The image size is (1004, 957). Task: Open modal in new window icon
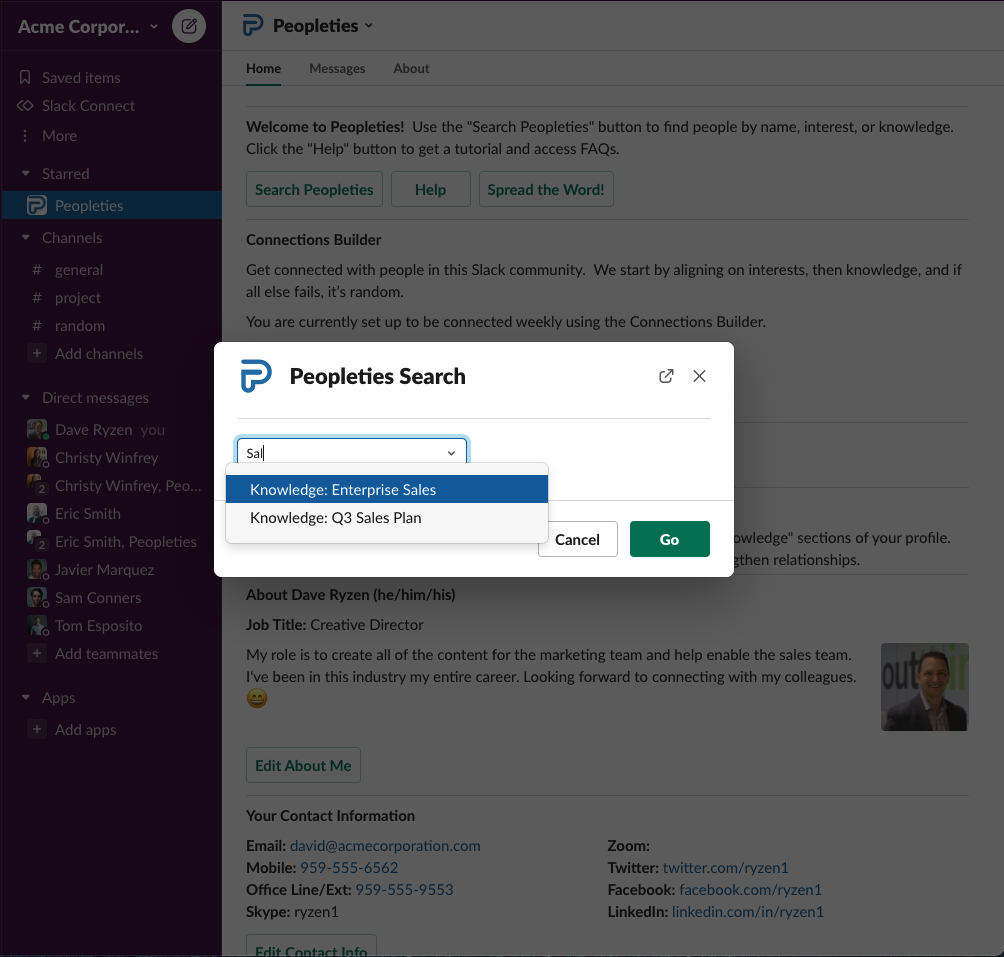(x=666, y=376)
